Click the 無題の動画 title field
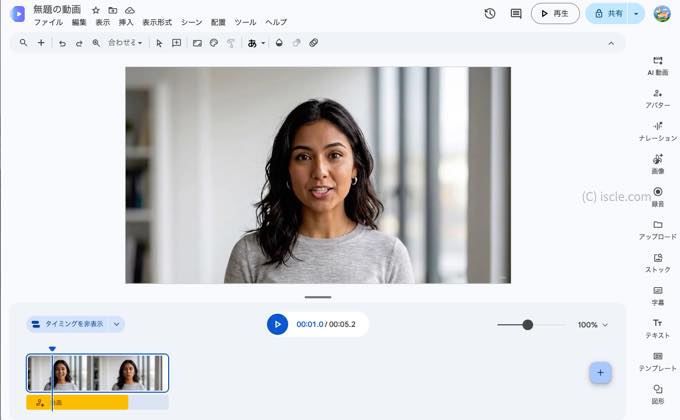The height and width of the screenshot is (420, 680). 57,10
